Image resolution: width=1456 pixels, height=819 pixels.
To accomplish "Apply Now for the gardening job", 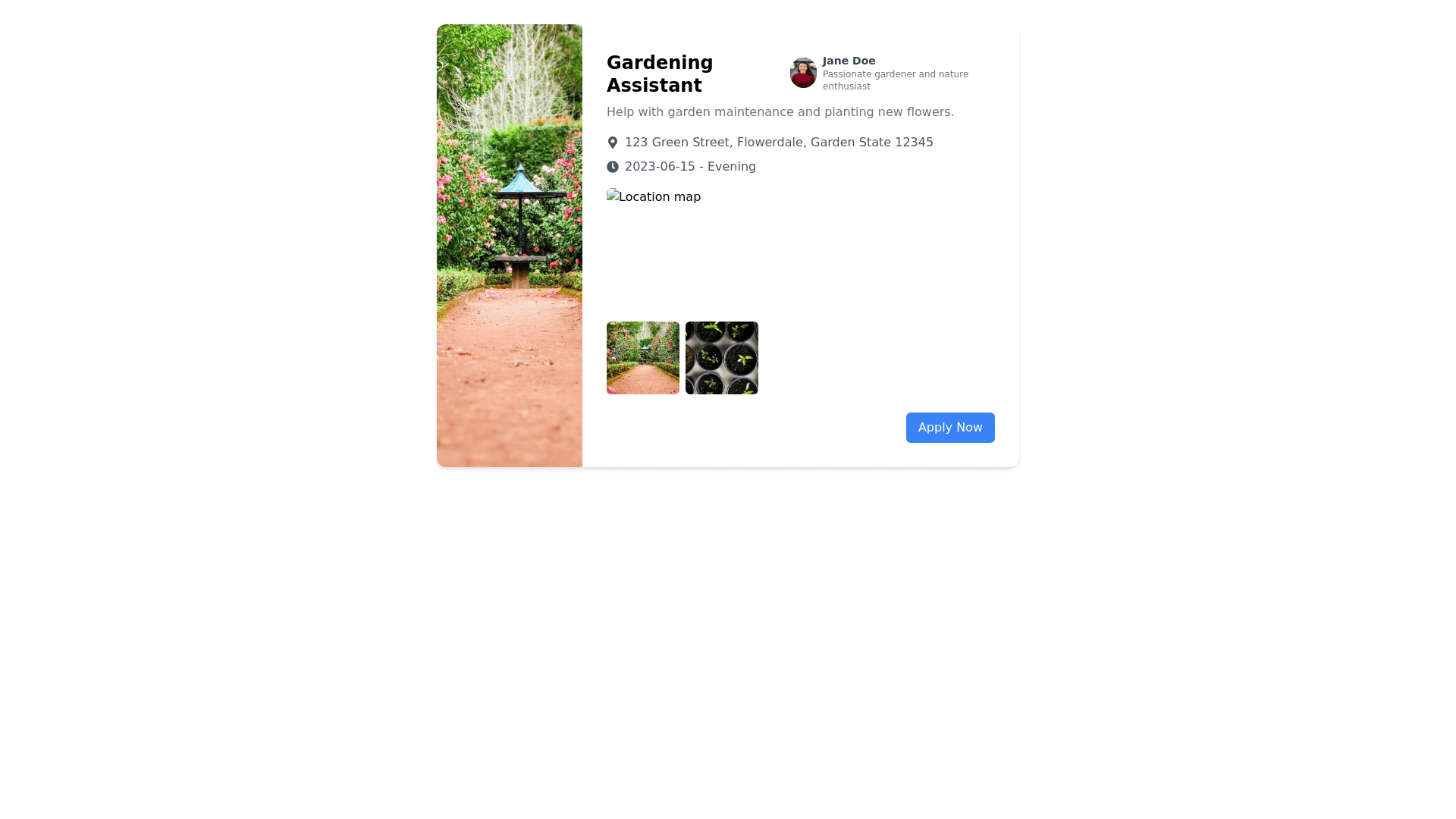I will [x=950, y=428].
